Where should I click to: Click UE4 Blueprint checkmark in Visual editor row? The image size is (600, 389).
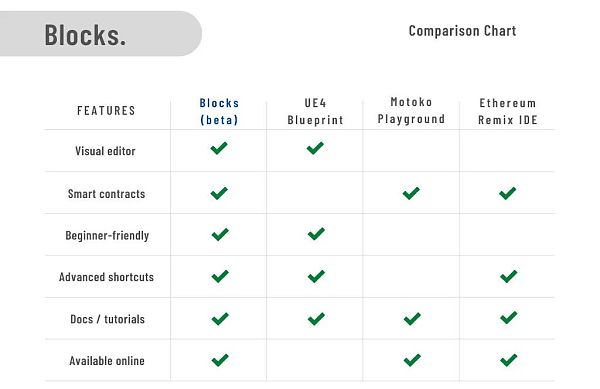(x=315, y=148)
